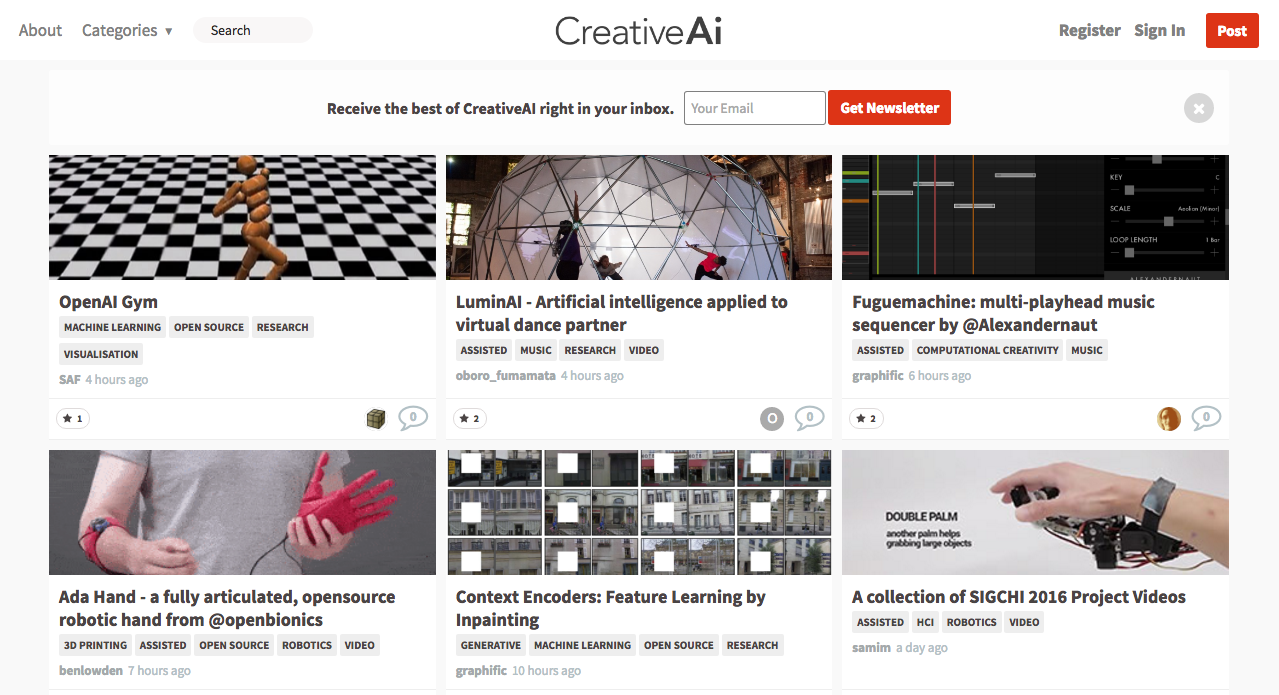1279x695 pixels.
Task: Click the red Post button
Action: click(1231, 30)
